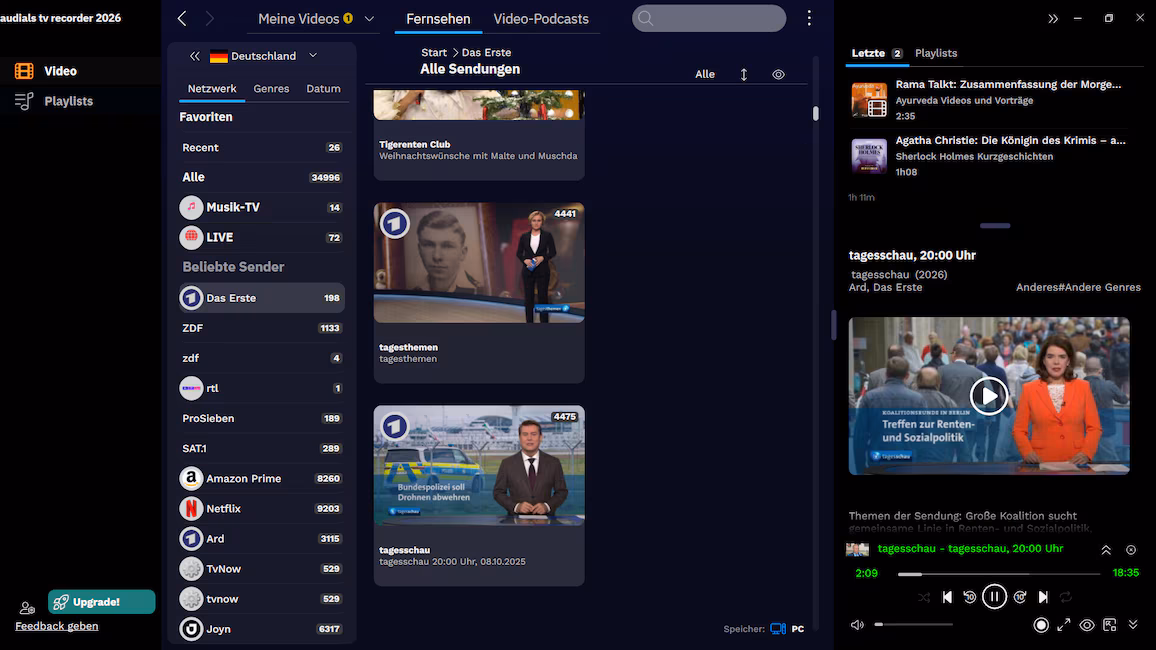Rewind 10 seconds
This screenshot has width=1156, height=650.
(x=970, y=597)
